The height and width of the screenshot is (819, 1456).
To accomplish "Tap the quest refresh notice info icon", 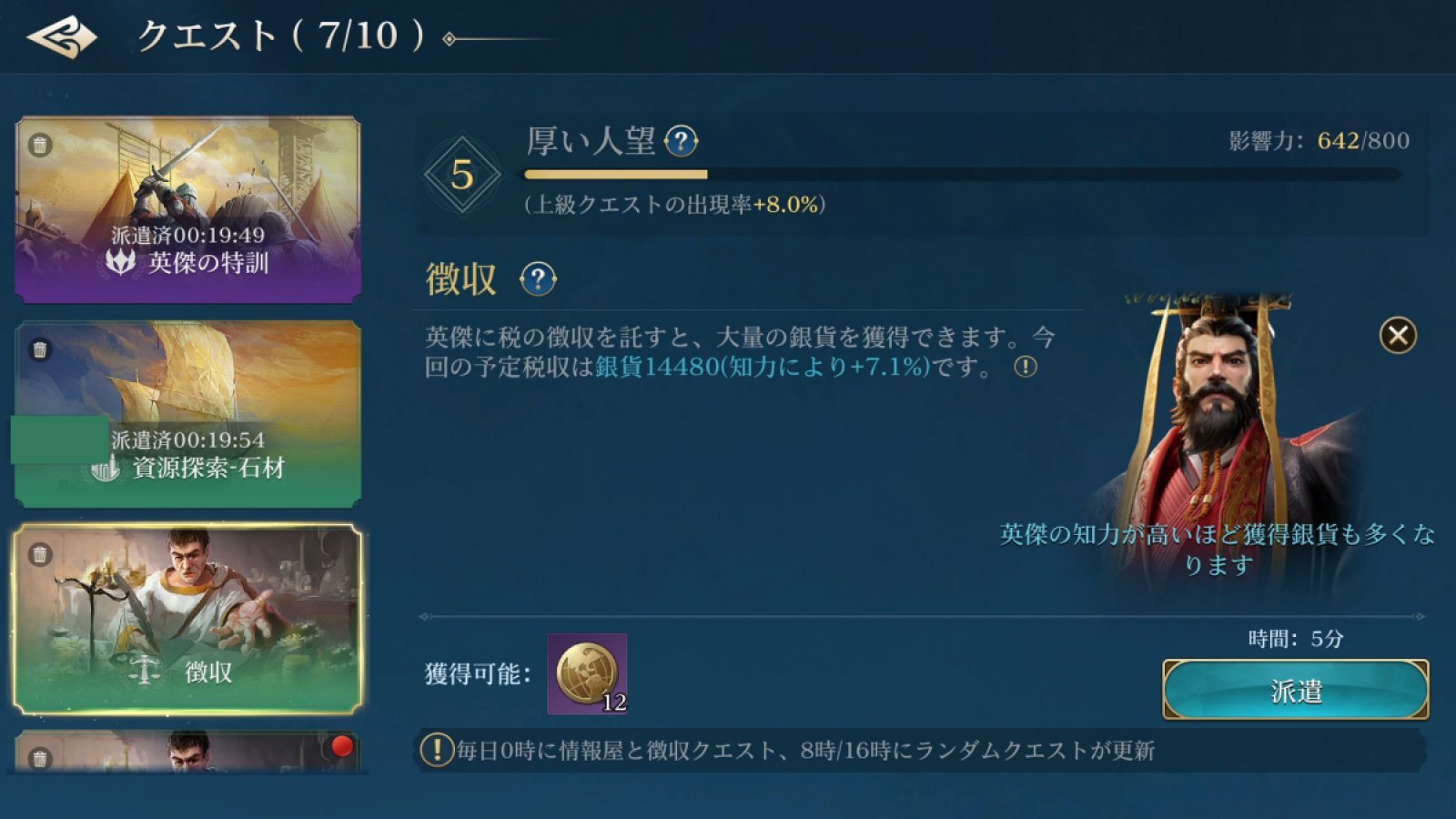I will [x=437, y=750].
